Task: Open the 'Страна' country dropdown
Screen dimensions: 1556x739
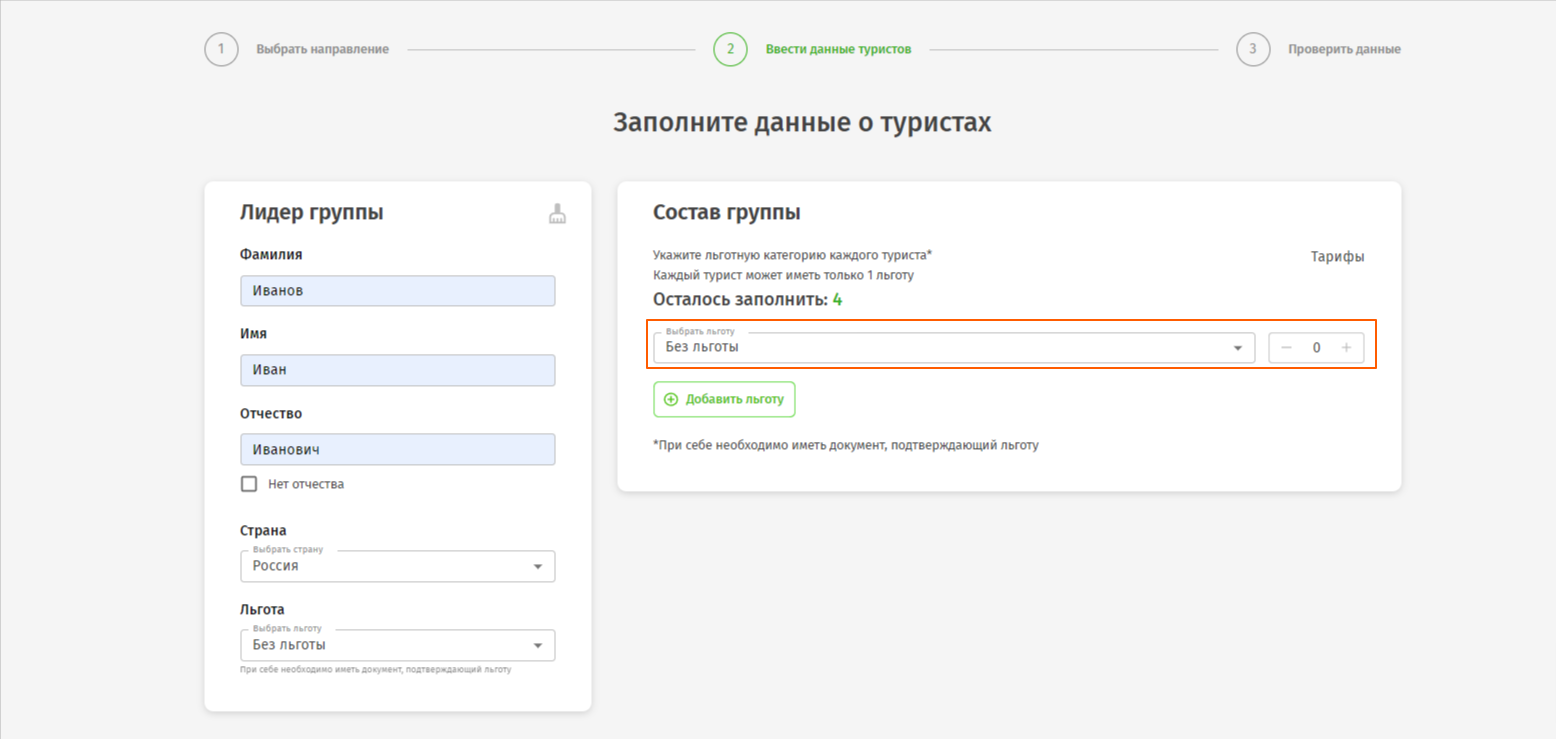Action: pos(397,566)
